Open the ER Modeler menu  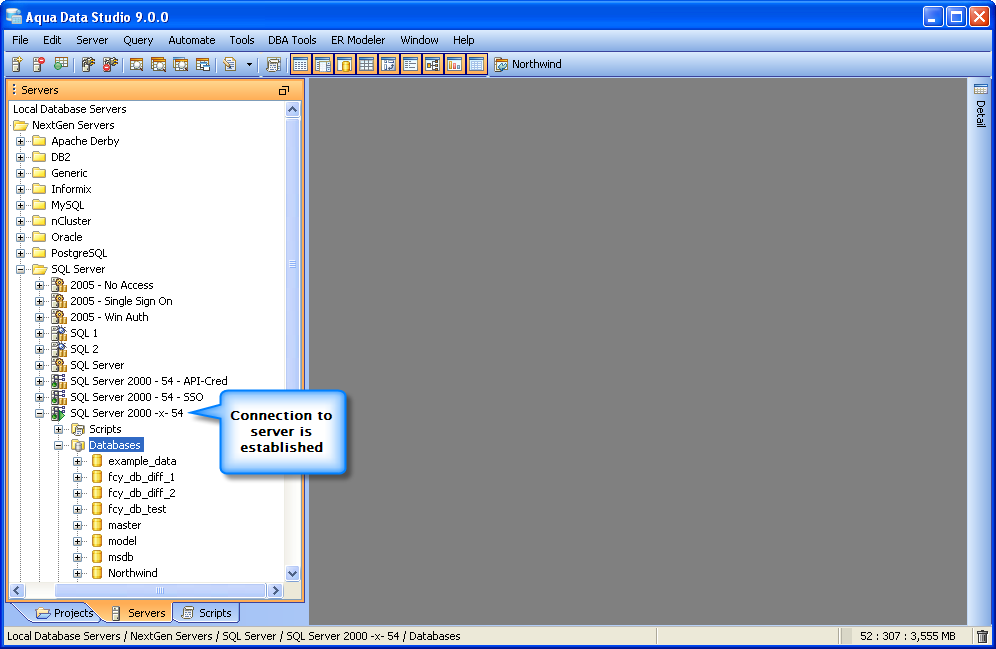(x=358, y=40)
